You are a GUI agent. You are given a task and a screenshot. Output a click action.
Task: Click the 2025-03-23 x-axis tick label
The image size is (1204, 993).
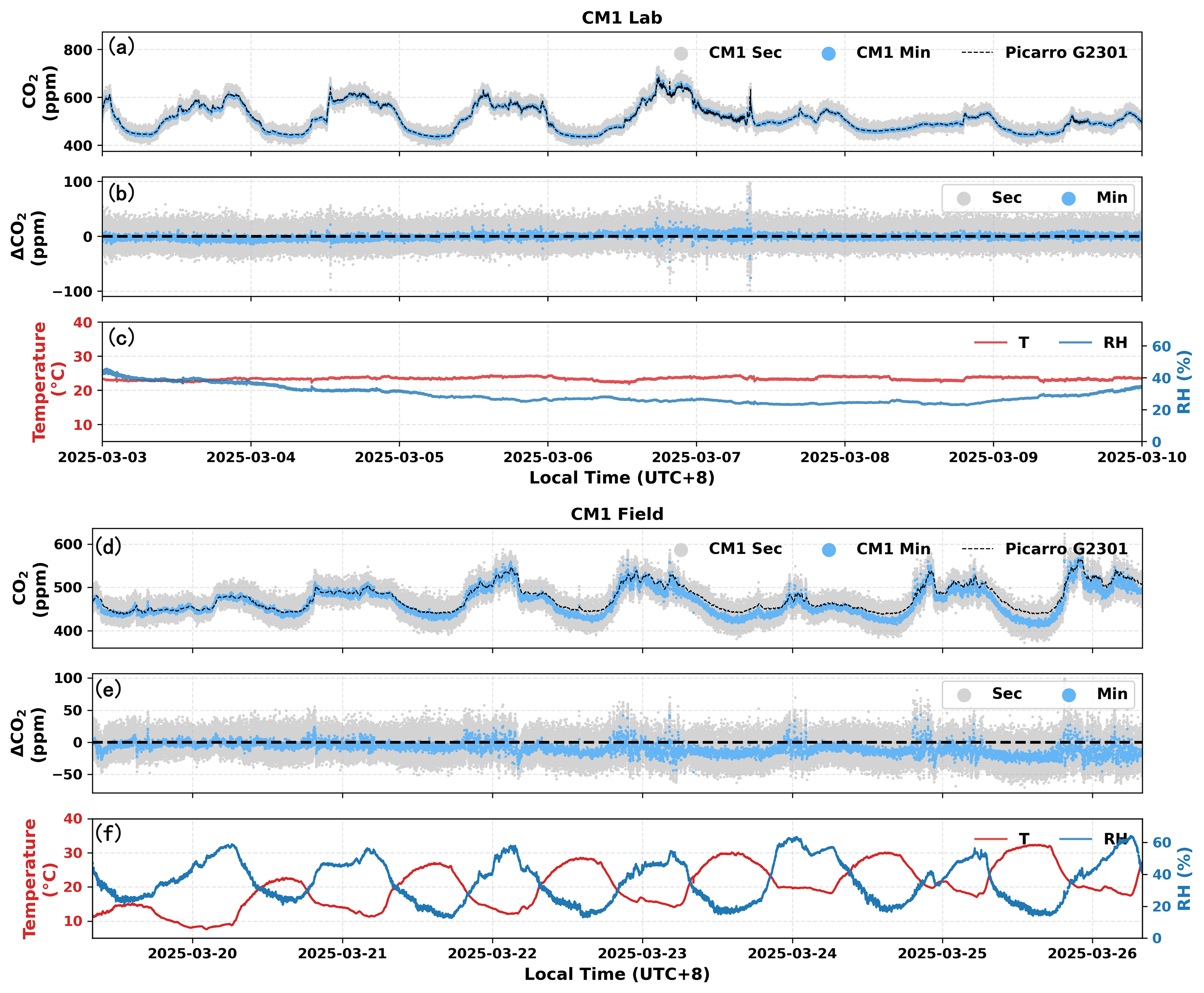click(642, 953)
